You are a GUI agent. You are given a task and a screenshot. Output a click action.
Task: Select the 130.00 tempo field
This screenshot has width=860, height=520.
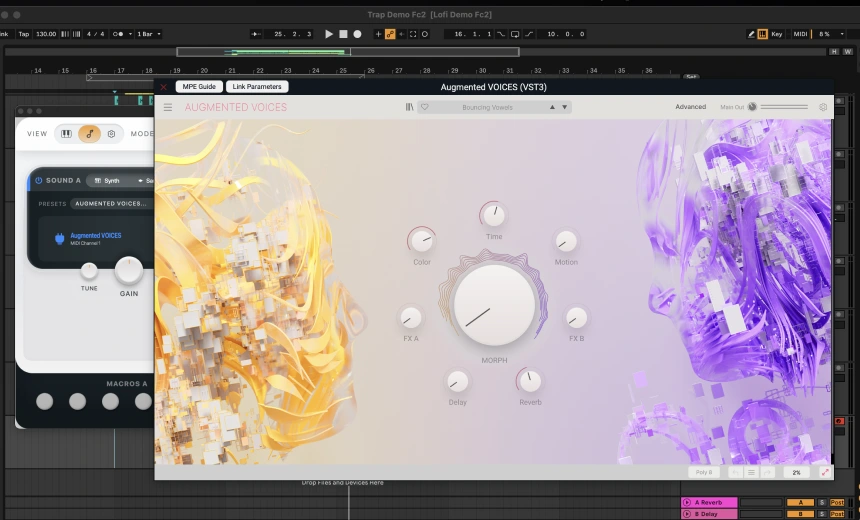pos(46,34)
